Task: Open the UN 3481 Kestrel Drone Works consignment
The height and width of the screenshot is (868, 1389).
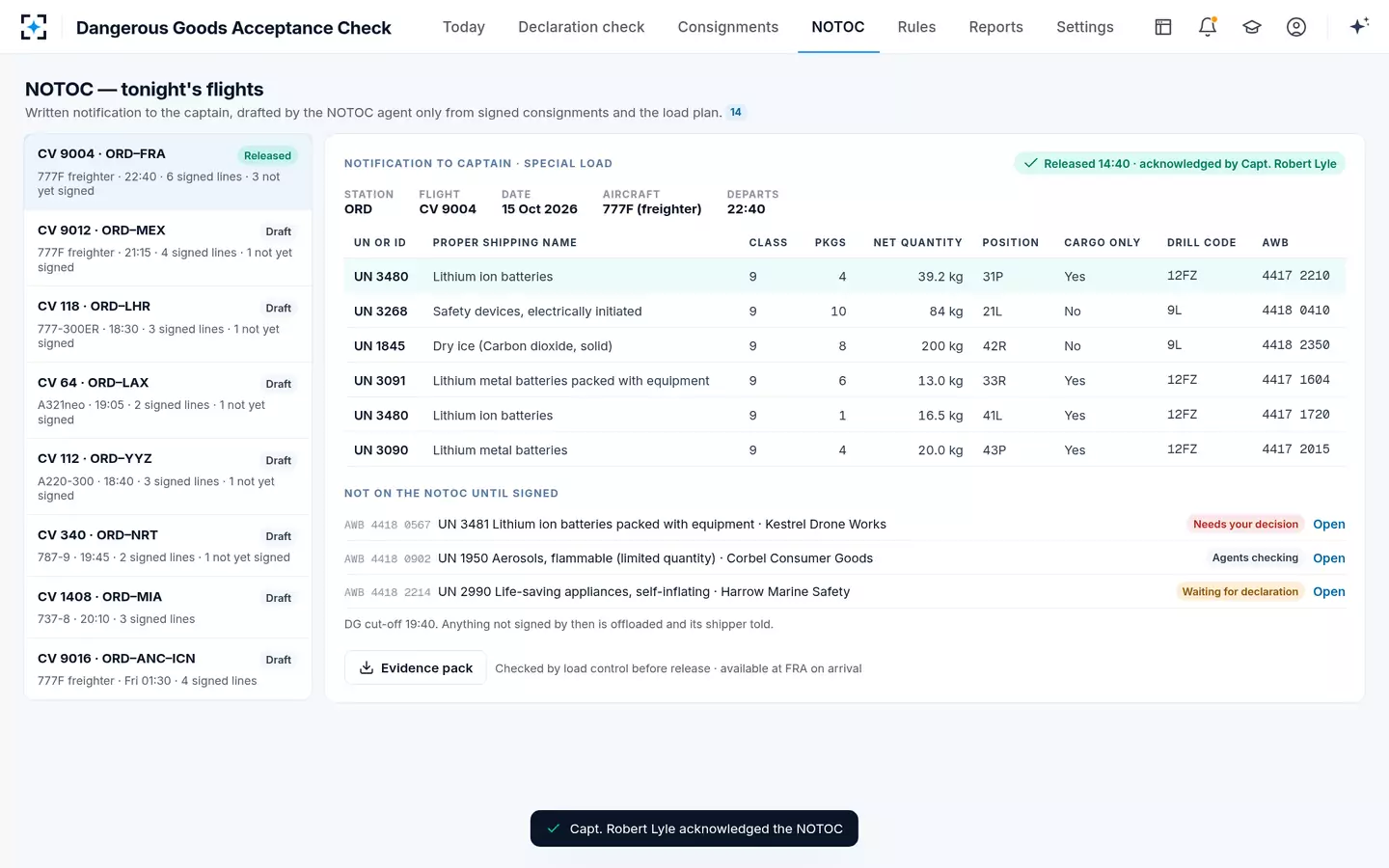Action: point(1328,524)
